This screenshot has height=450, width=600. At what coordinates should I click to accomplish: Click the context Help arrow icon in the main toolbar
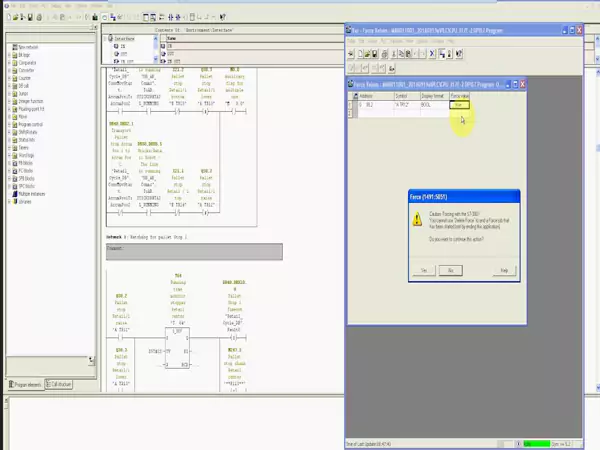click(223, 17)
